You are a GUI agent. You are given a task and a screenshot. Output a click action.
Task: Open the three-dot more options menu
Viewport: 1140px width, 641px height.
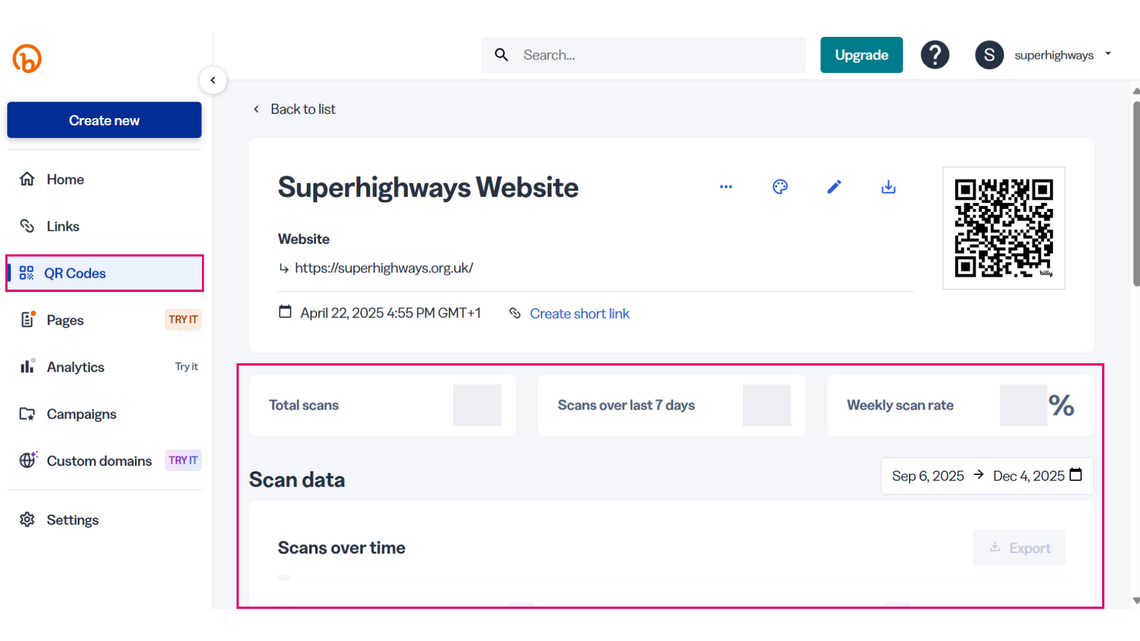726,186
